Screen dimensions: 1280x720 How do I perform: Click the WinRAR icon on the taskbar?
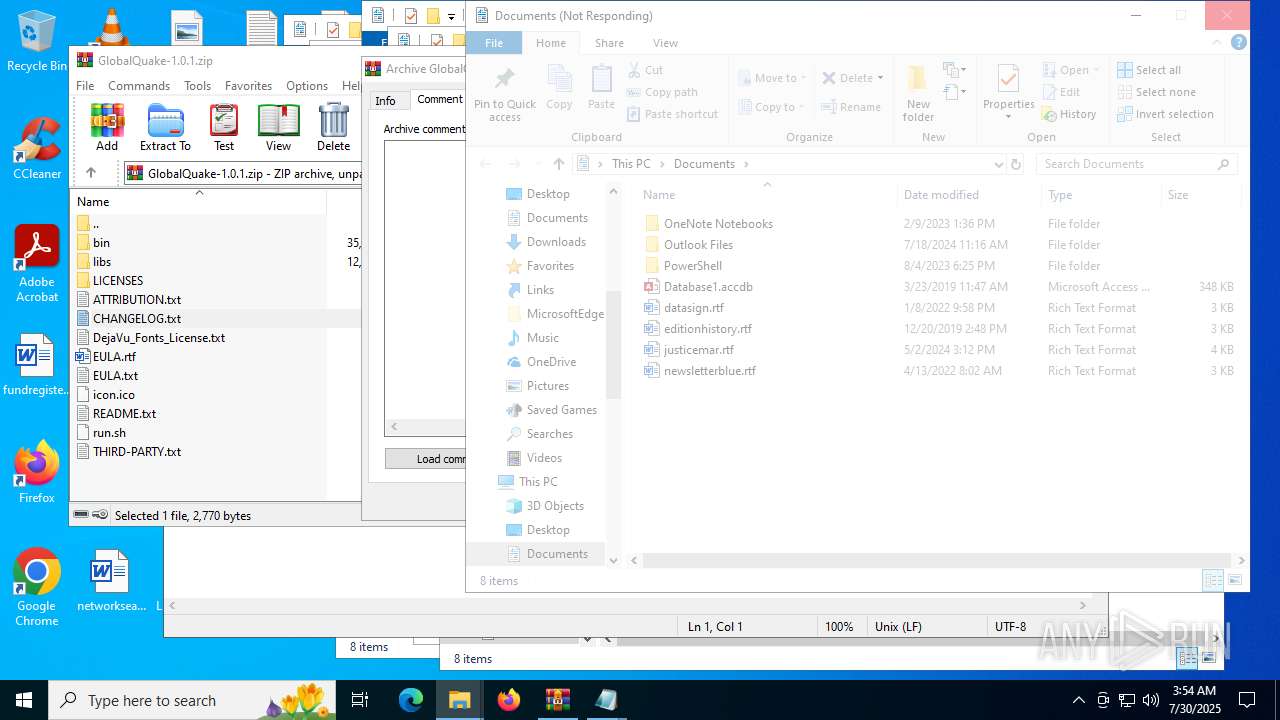click(x=557, y=700)
